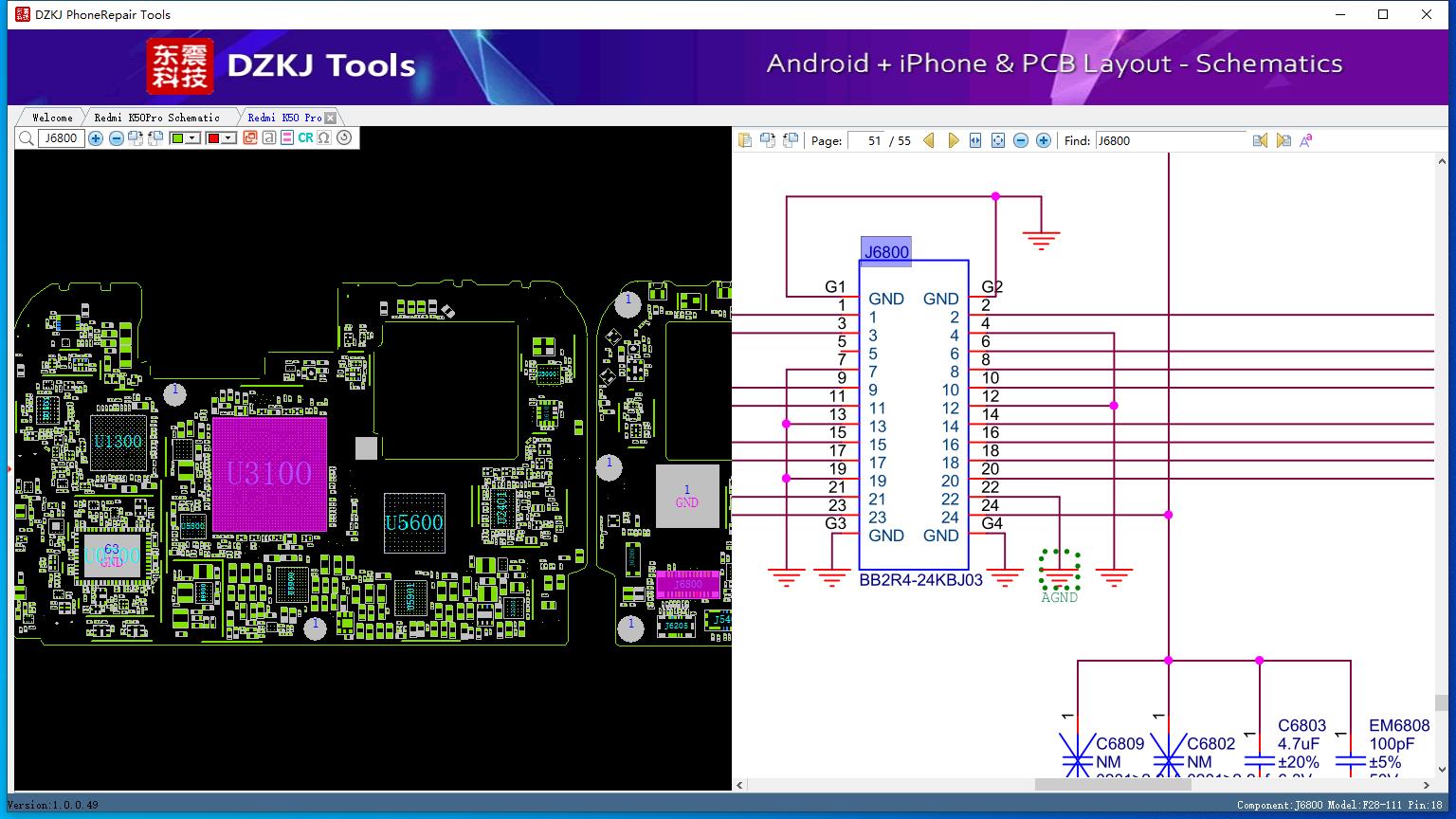This screenshot has width=1456, height=819.
Task: Select capacitor C6809 label in schematic
Action: point(1120,744)
